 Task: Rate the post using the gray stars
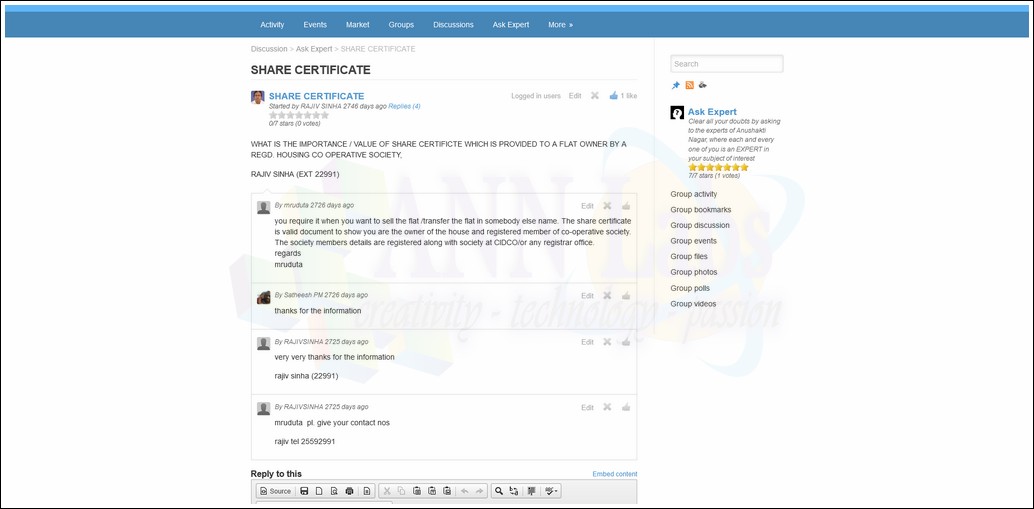point(298,115)
